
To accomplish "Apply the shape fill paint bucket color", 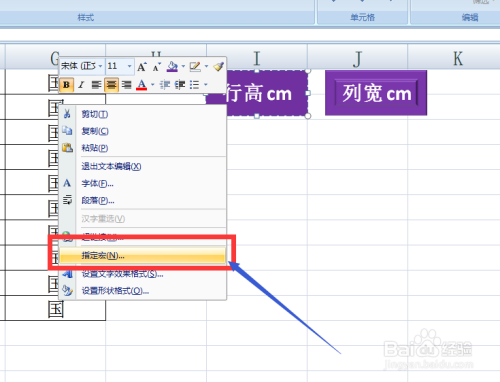I will 172,66.
